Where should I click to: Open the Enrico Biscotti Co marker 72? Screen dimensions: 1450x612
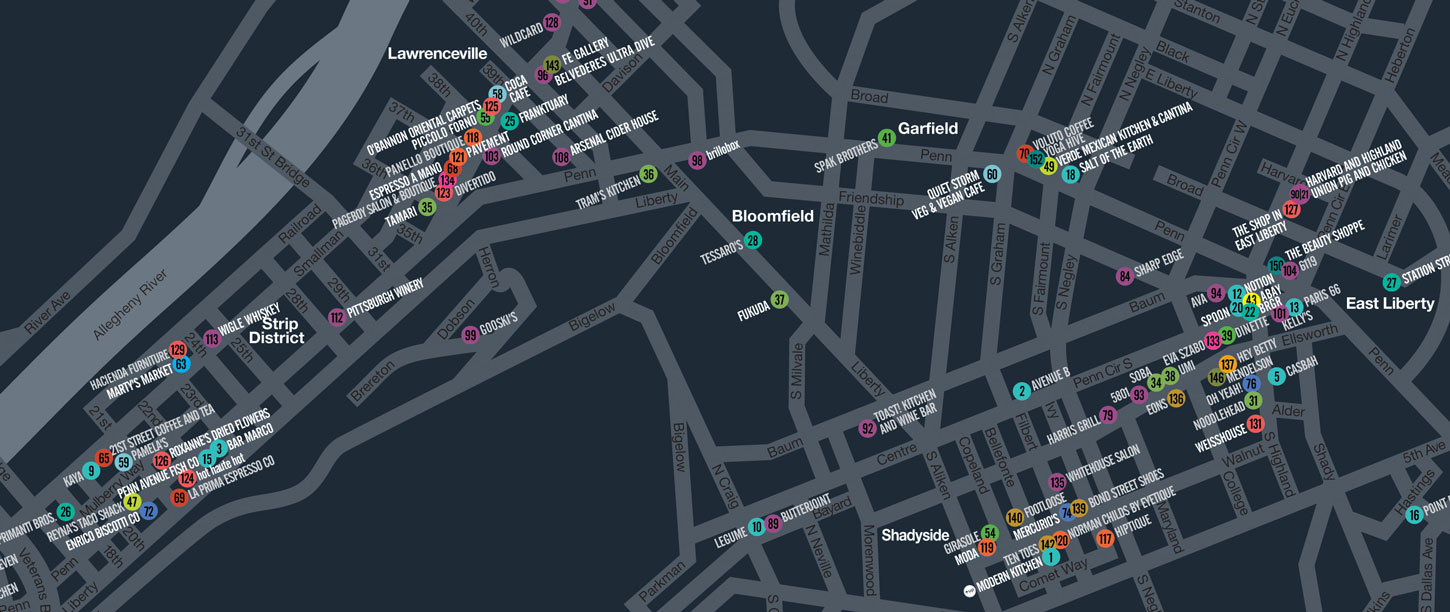point(149,511)
